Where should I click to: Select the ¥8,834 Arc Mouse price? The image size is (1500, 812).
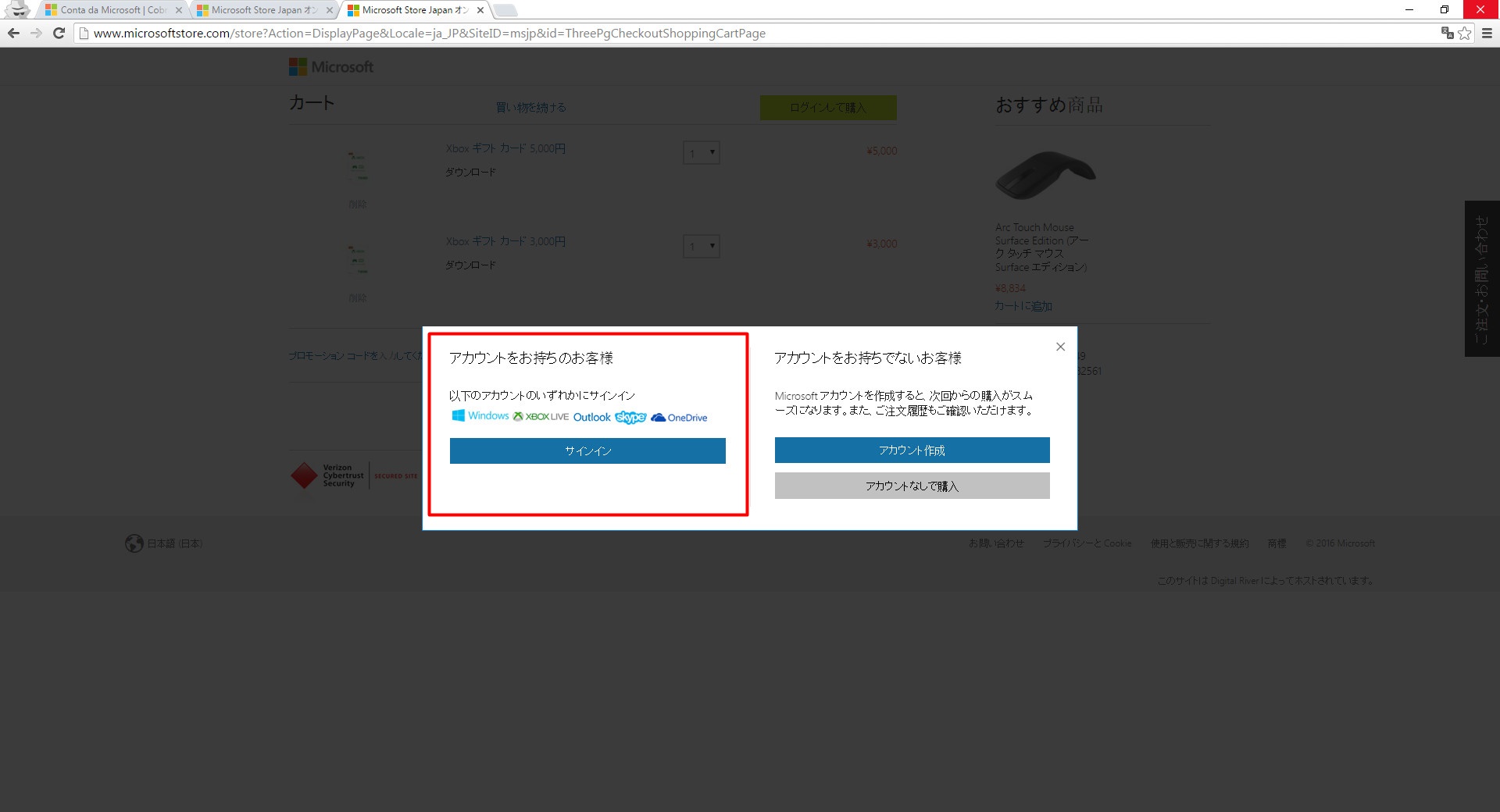point(1010,288)
